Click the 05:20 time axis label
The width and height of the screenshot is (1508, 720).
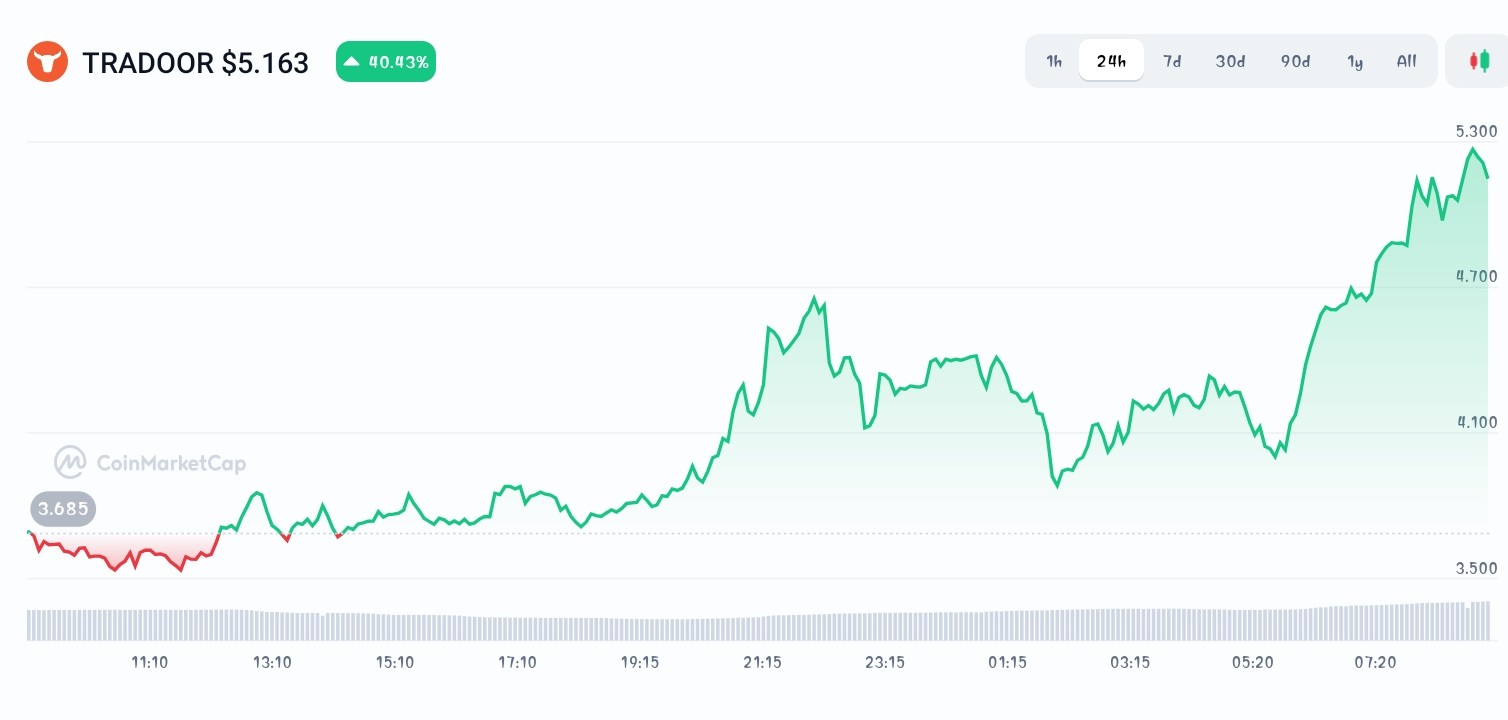coord(1252,662)
